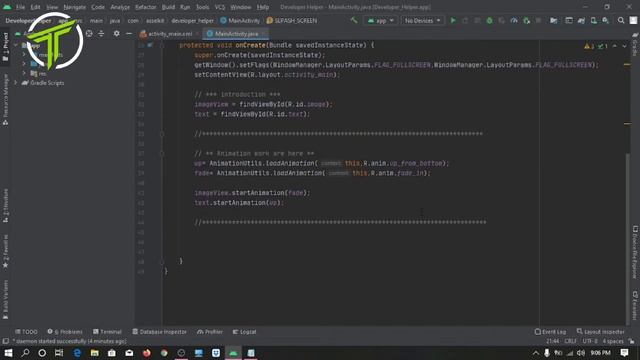Toggle the Device File Explorer sidebar tab
640x360 pixels.
tap(635, 252)
